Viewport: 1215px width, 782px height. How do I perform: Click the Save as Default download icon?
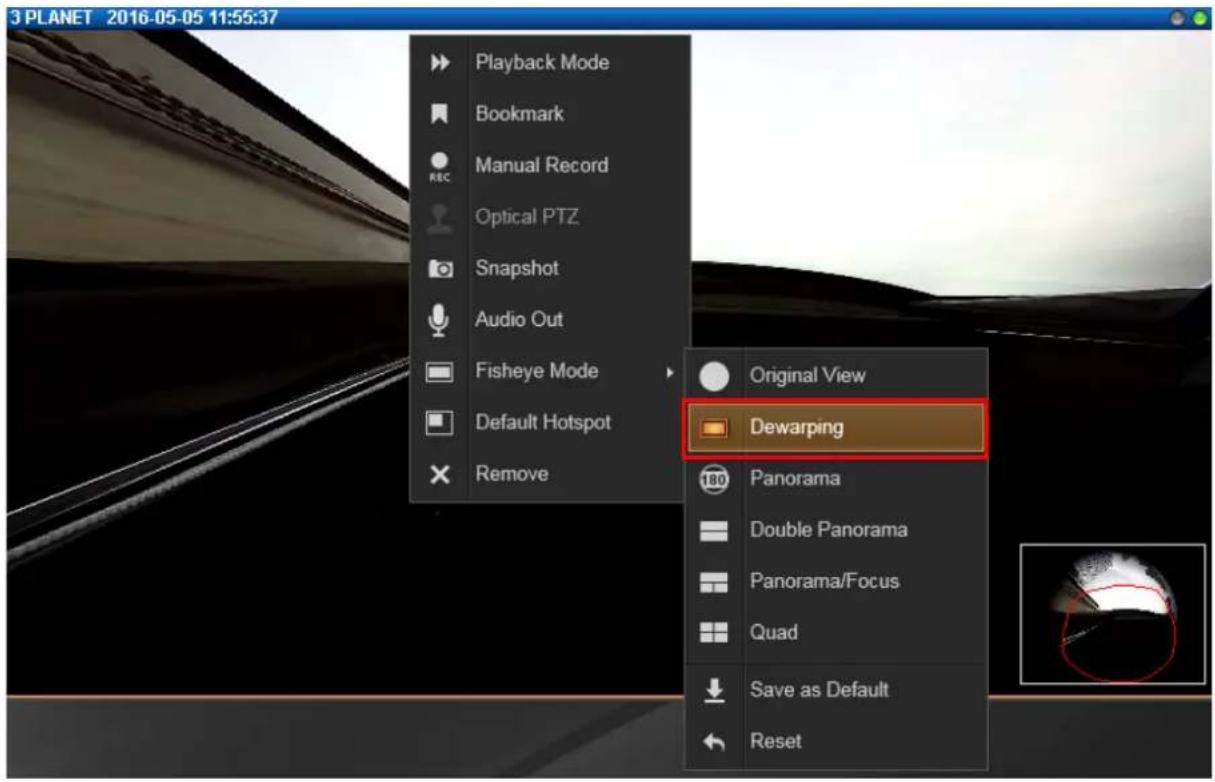[x=714, y=690]
